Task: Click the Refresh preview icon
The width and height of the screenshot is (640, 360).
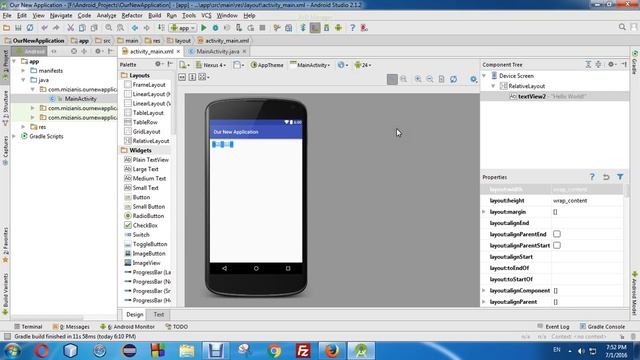Action: coord(453,79)
